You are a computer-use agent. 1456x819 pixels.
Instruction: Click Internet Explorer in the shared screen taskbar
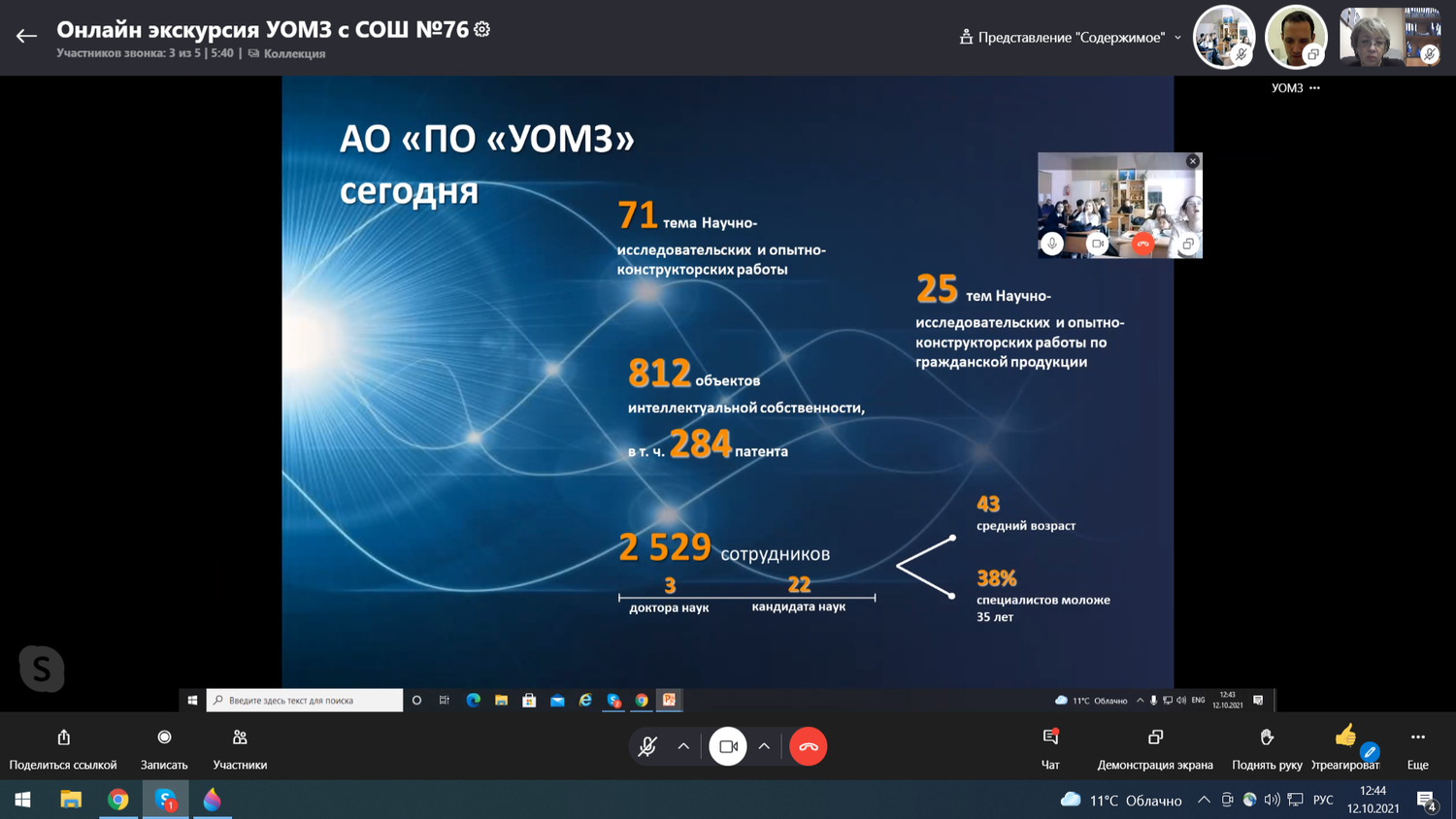(x=585, y=700)
